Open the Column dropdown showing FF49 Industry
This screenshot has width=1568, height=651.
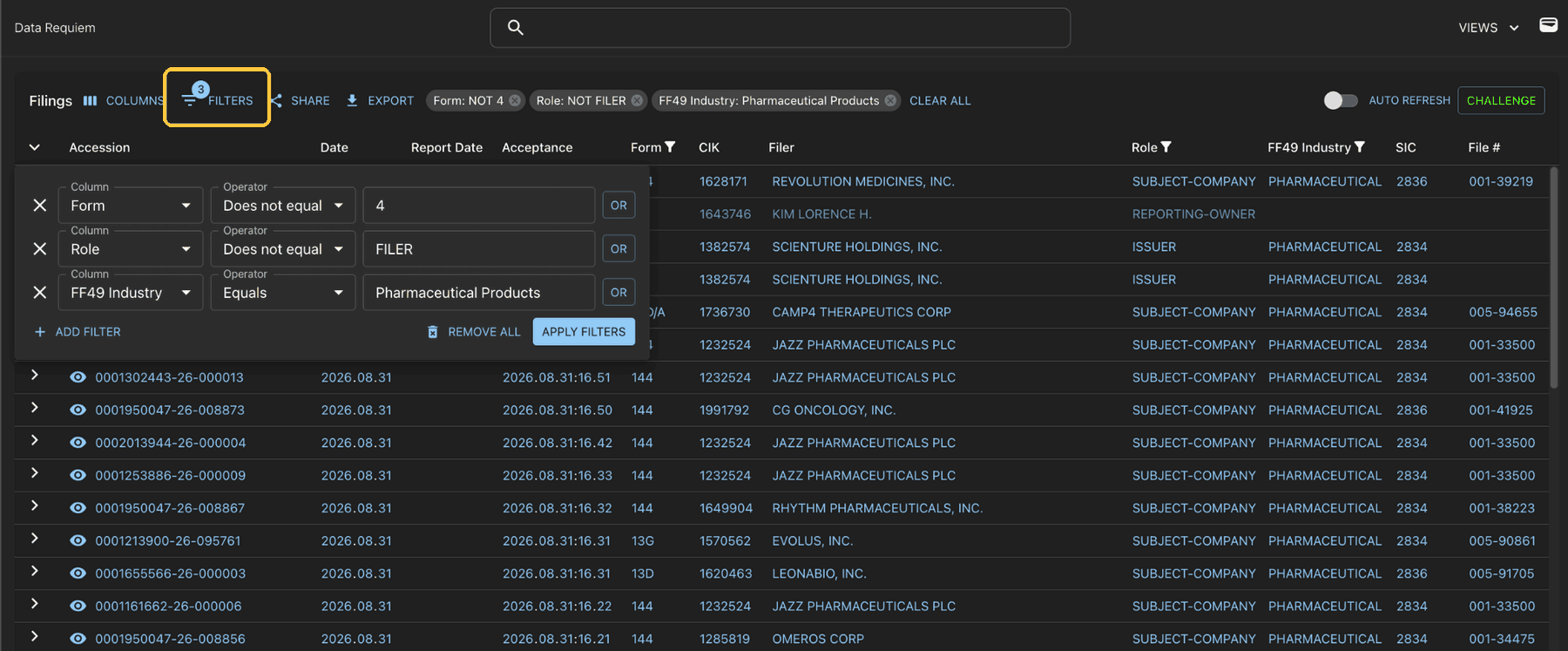pos(131,293)
